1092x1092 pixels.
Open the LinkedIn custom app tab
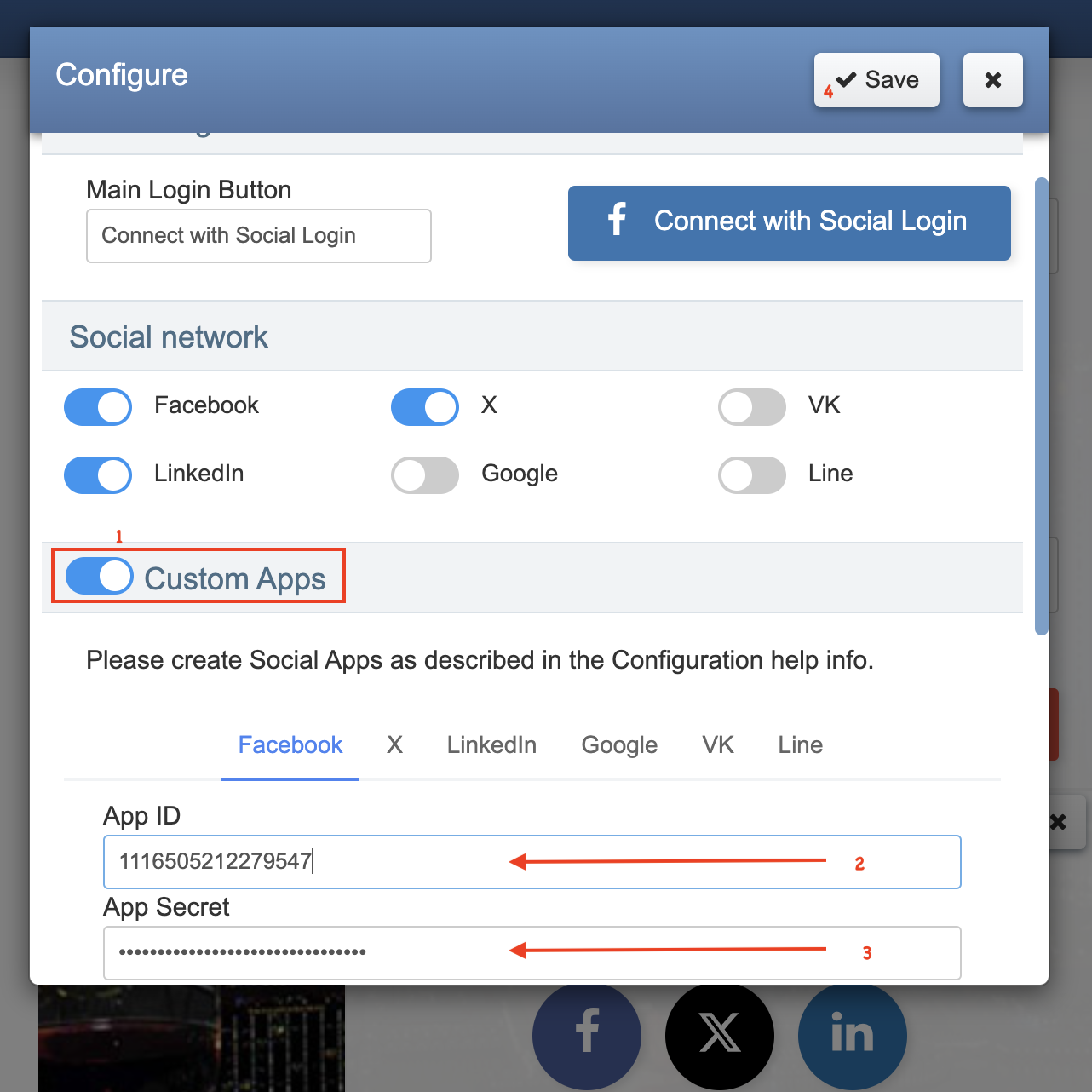tap(491, 745)
